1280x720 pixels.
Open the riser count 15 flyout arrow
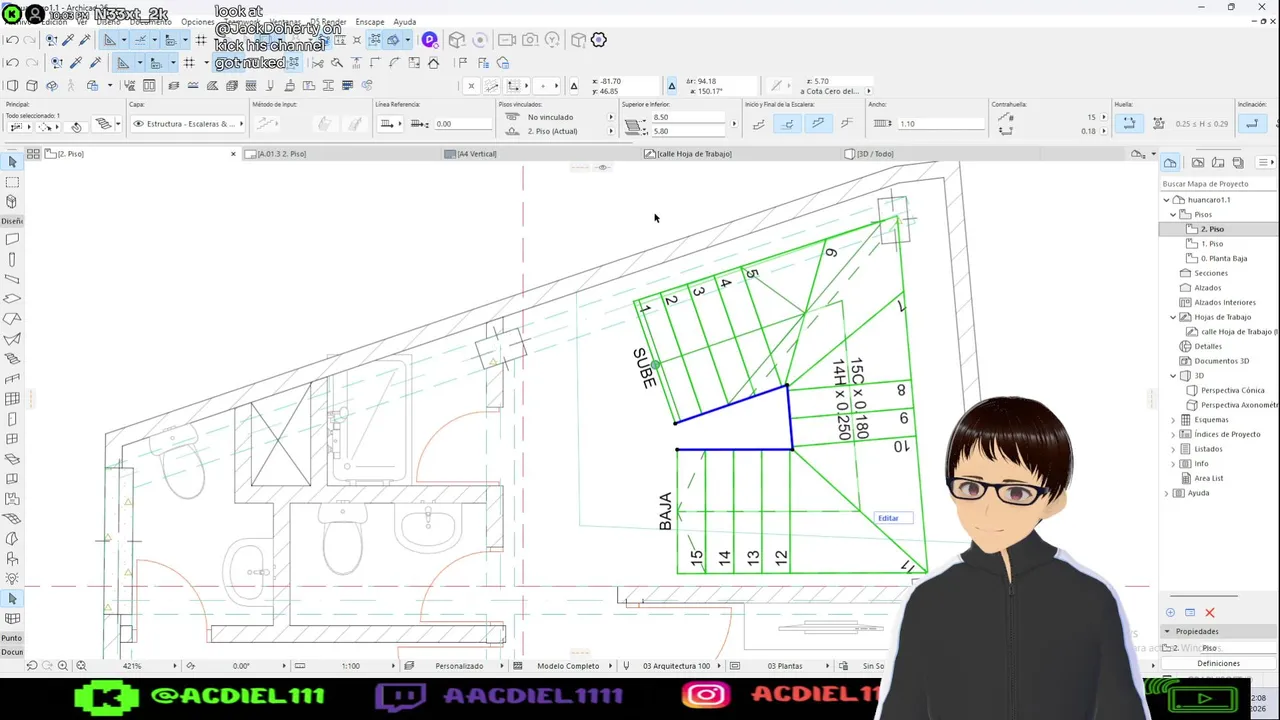(1104, 117)
